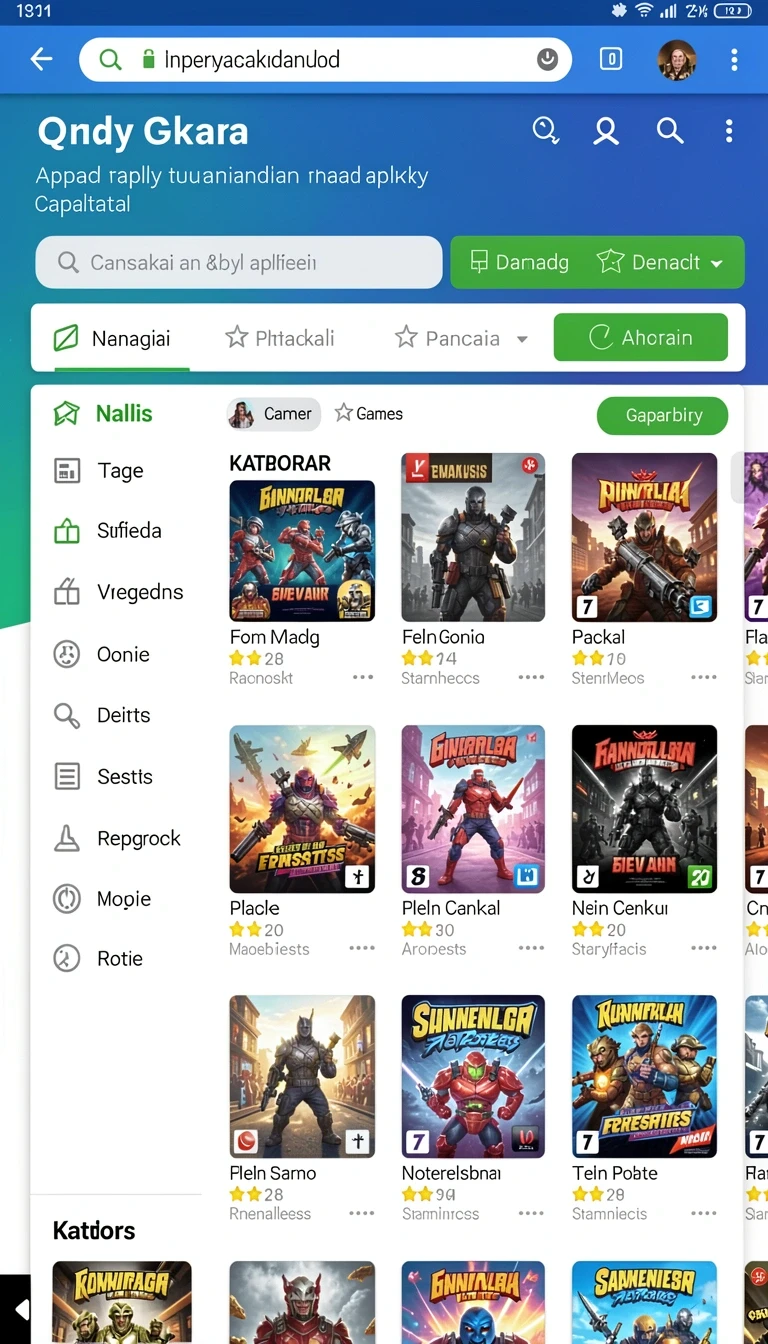
Task: Select Nallis in the sidebar
Action: pos(103,413)
